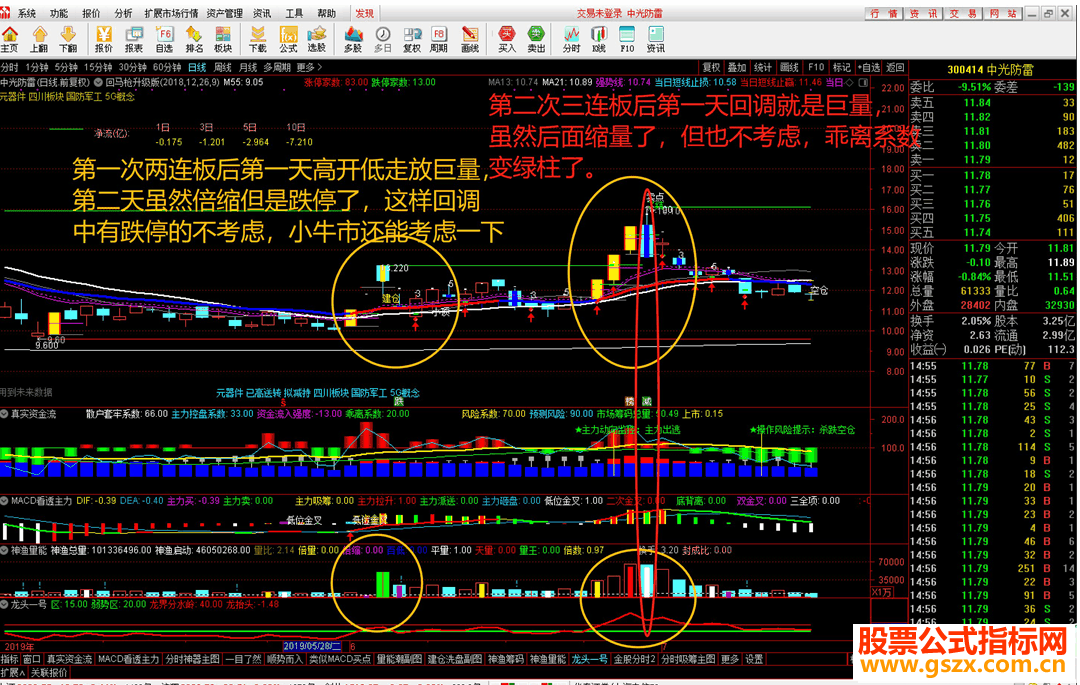Open the 资讯 news toolbar icon

click(656, 39)
